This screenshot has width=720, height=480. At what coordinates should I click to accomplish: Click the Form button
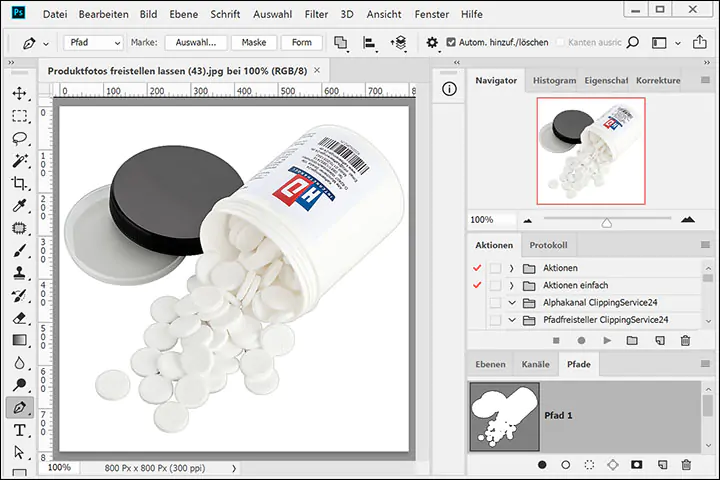point(302,42)
